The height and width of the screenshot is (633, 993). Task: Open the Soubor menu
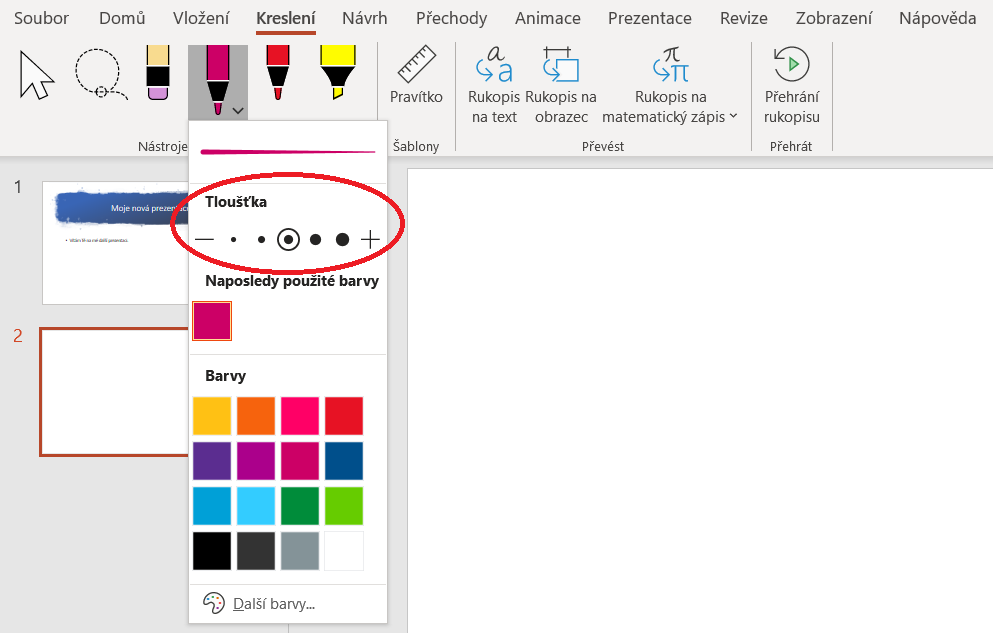point(41,18)
